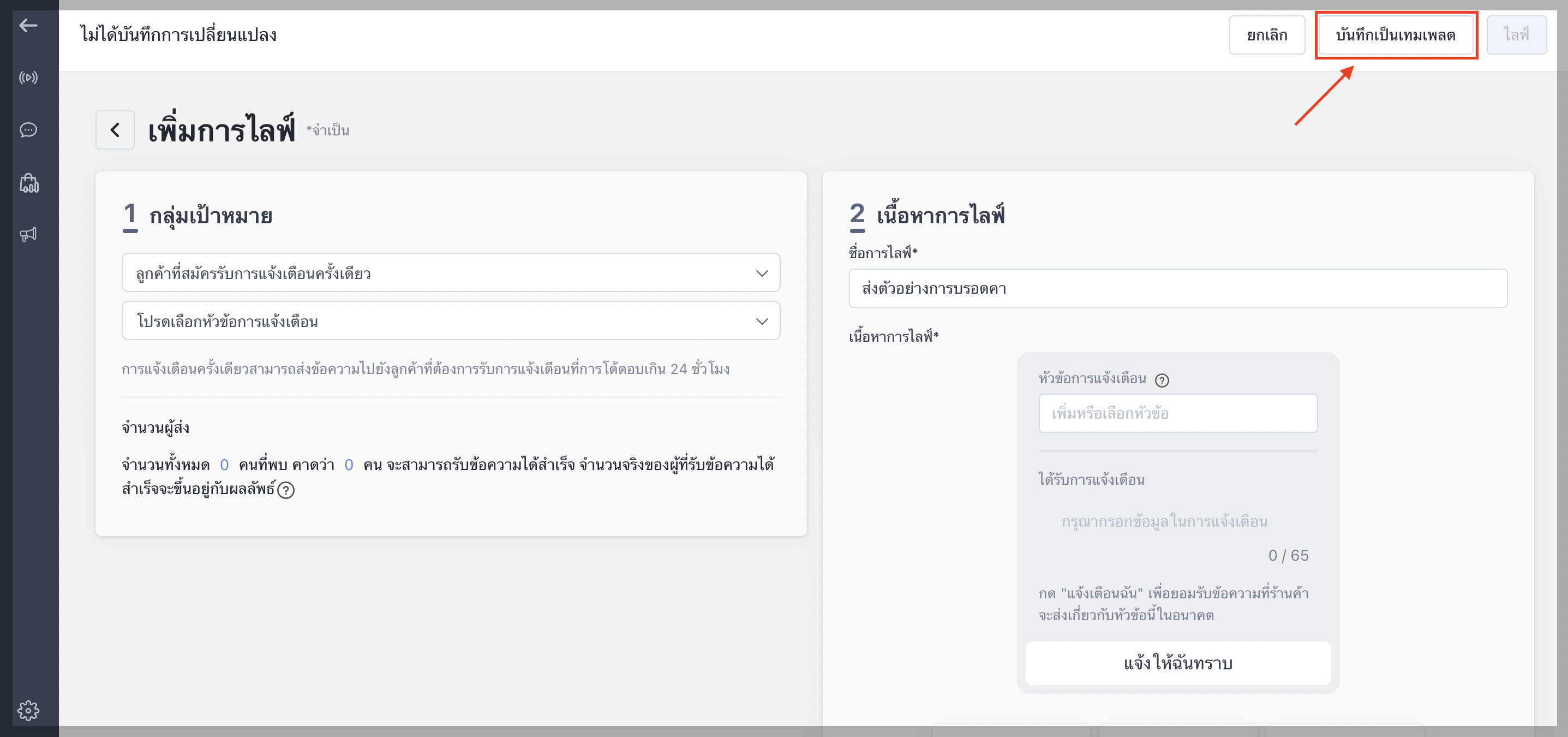Click the บันทึกเป็นเทมเพลต button
Image resolution: width=1568 pixels, height=737 pixels.
1395,35
